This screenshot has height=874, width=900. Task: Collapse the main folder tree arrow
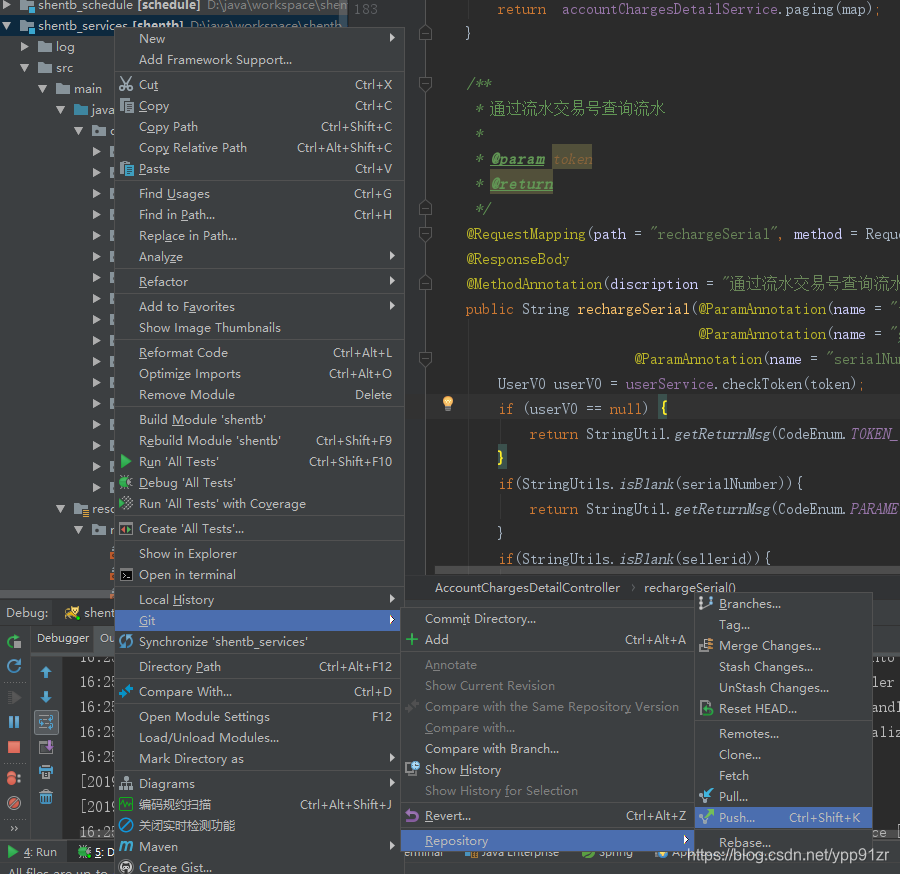(x=42, y=89)
